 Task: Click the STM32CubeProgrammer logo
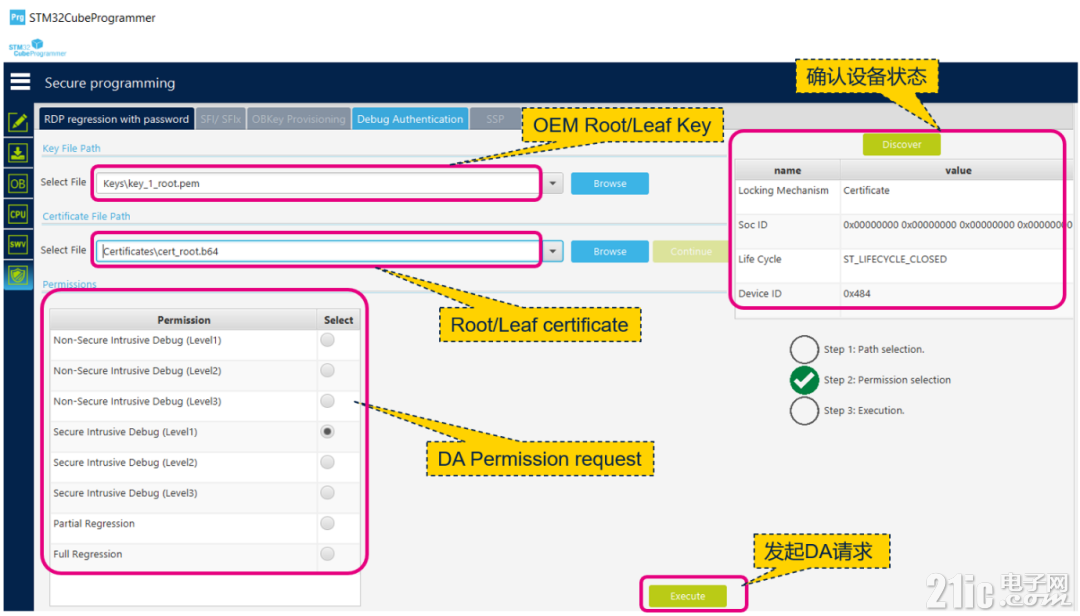[37, 48]
